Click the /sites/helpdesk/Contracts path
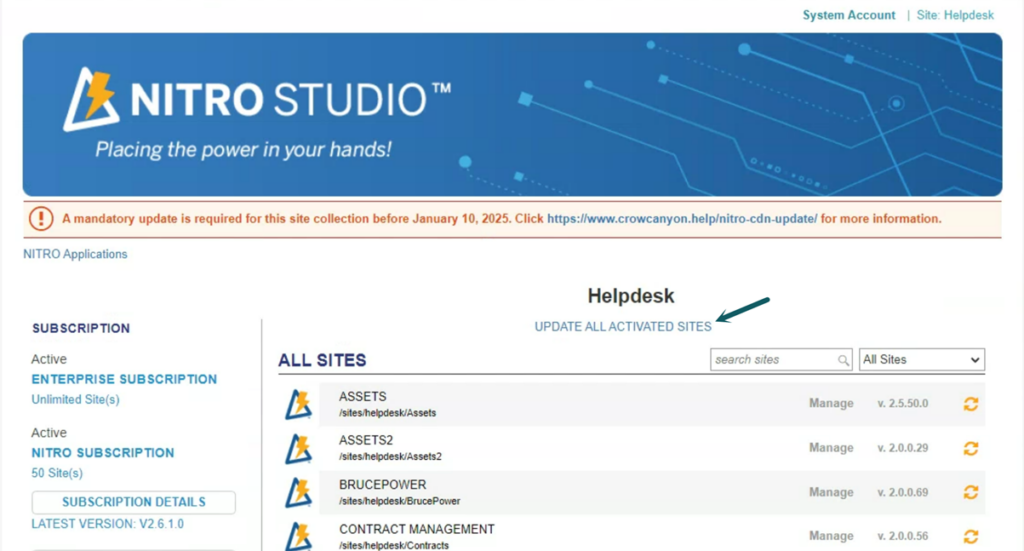The width and height of the screenshot is (1024, 551). pos(394,545)
